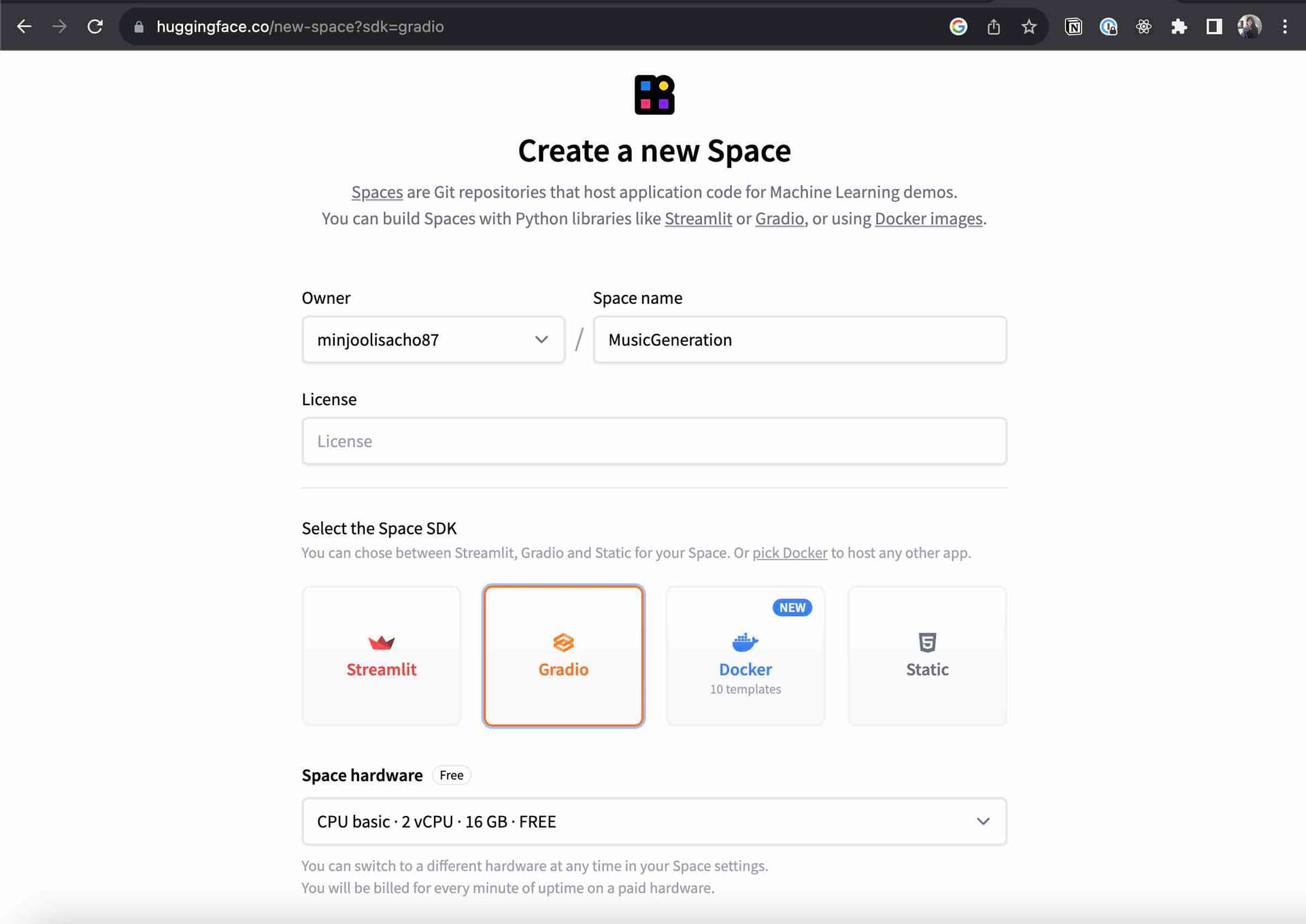Screen dimensions: 1306x924
Task: Open the puzzle-piece extensions menu
Action: [x=1179, y=27]
